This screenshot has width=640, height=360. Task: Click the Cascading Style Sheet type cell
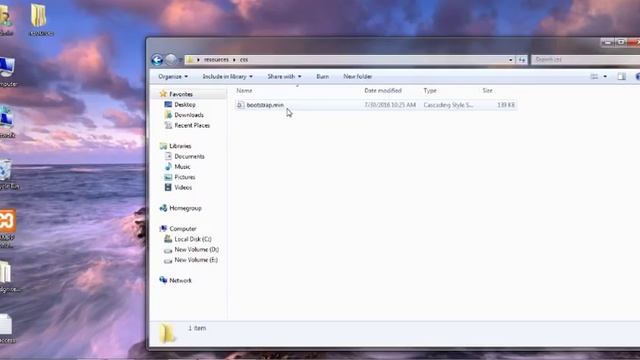pos(448,105)
